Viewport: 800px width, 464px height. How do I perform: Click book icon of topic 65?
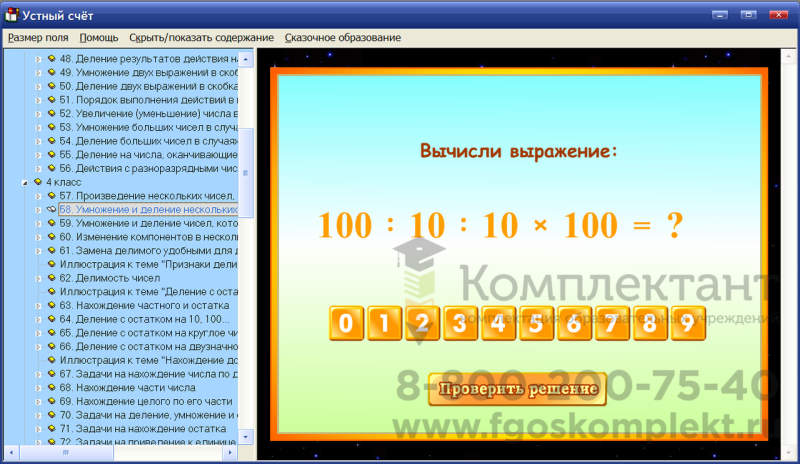(x=52, y=333)
